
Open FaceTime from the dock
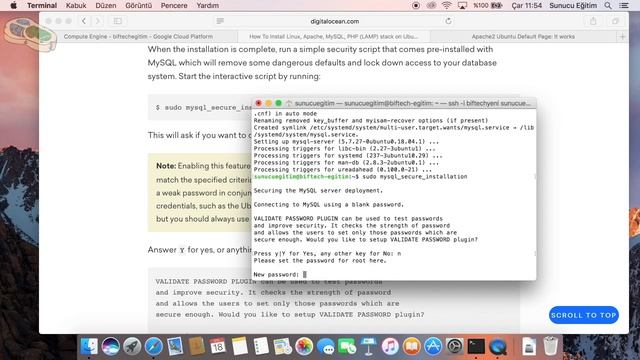[x=347, y=347]
